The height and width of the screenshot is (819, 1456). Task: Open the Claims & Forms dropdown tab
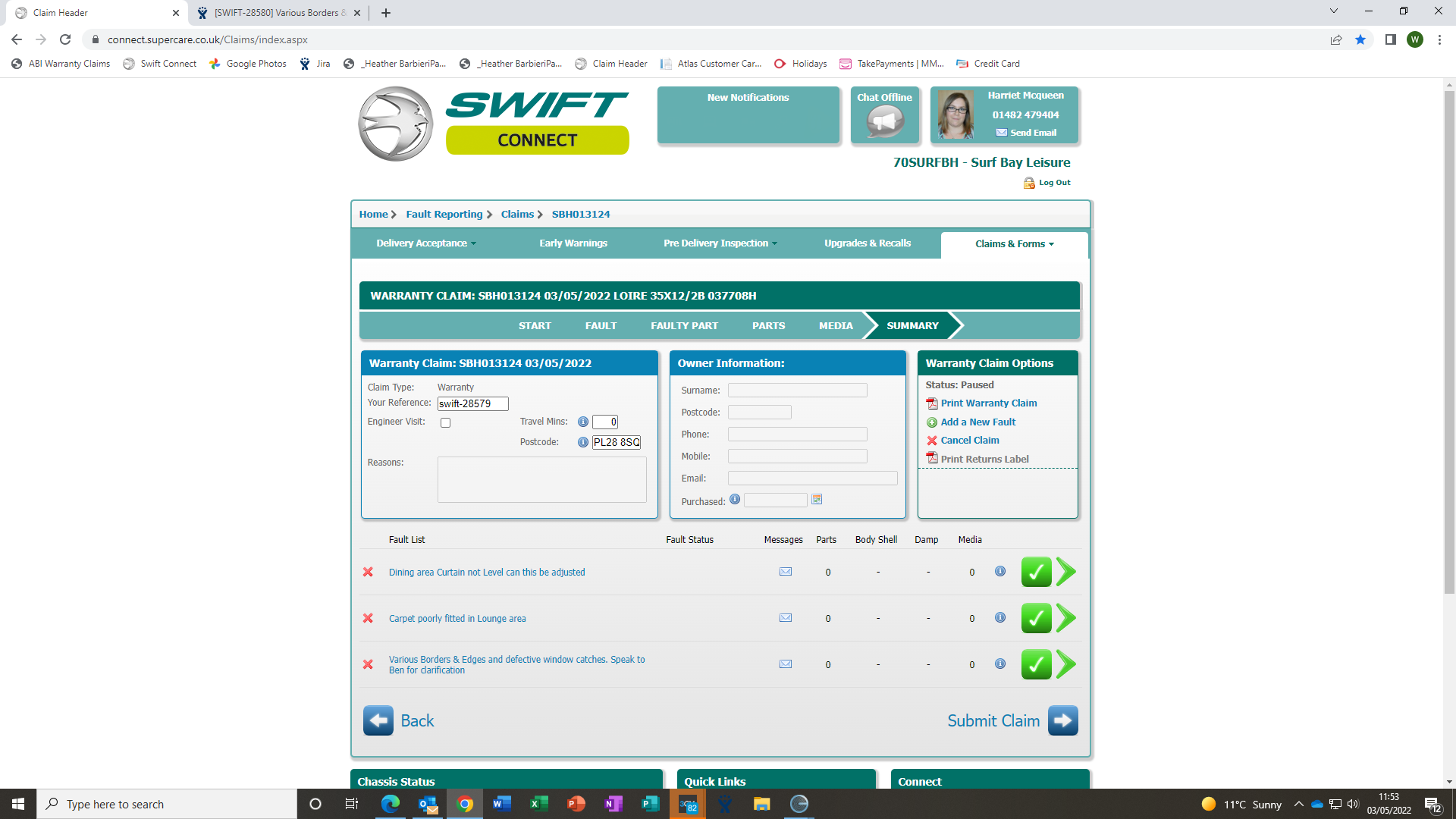[1014, 244]
